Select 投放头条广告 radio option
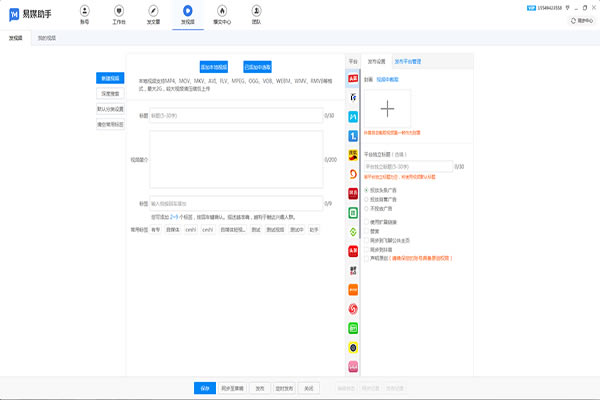The width and height of the screenshot is (600, 400). tap(366, 190)
